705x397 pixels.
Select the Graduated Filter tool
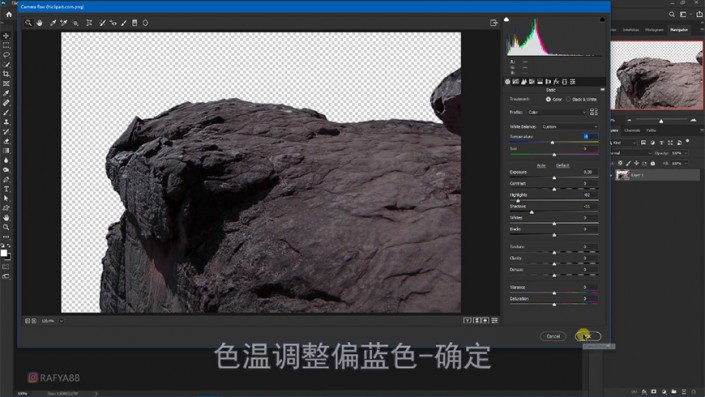pyautogui.click(x=134, y=23)
